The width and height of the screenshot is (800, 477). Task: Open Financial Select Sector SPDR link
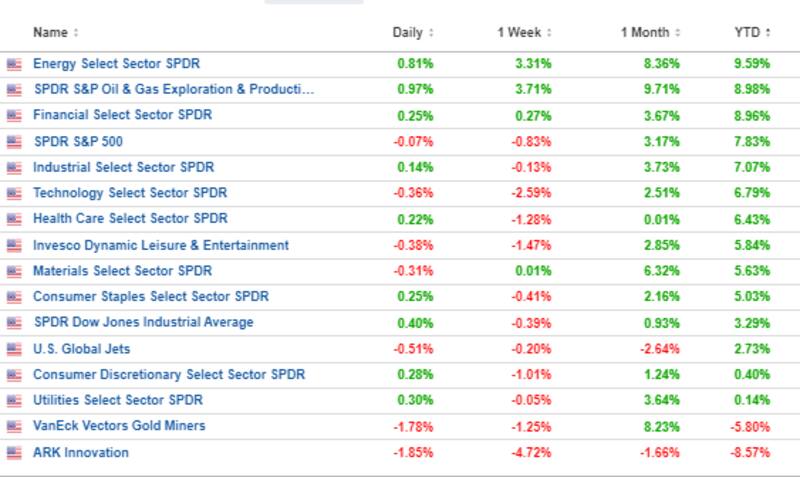(122, 115)
